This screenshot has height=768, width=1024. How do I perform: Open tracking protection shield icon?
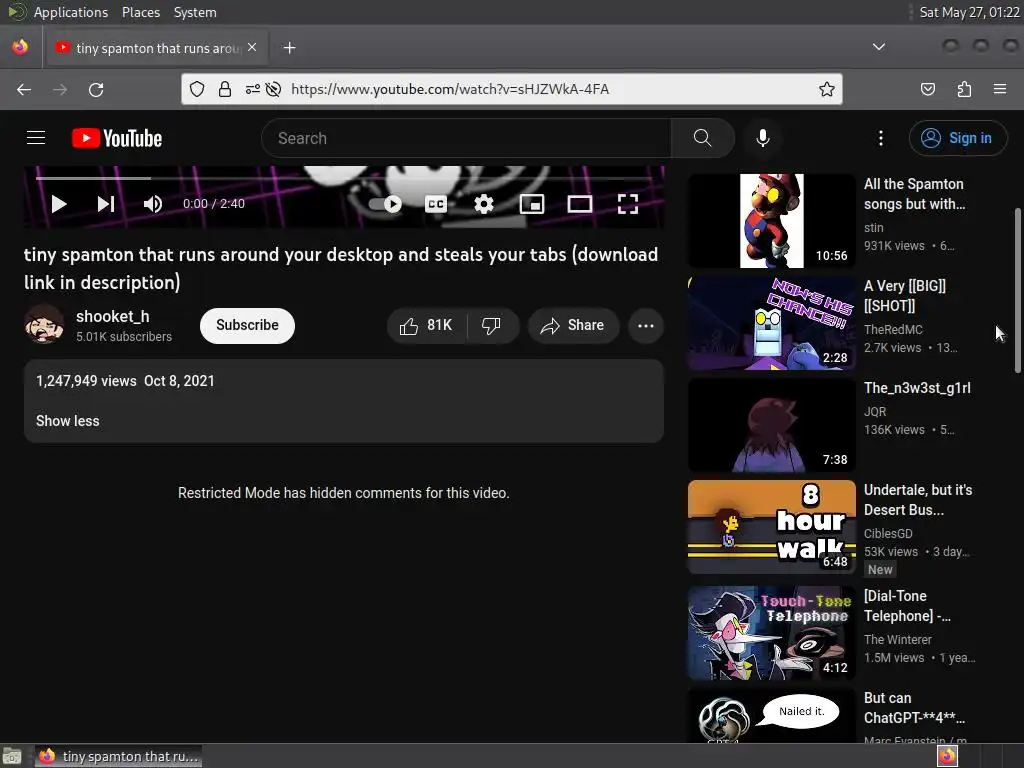click(197, 89)
